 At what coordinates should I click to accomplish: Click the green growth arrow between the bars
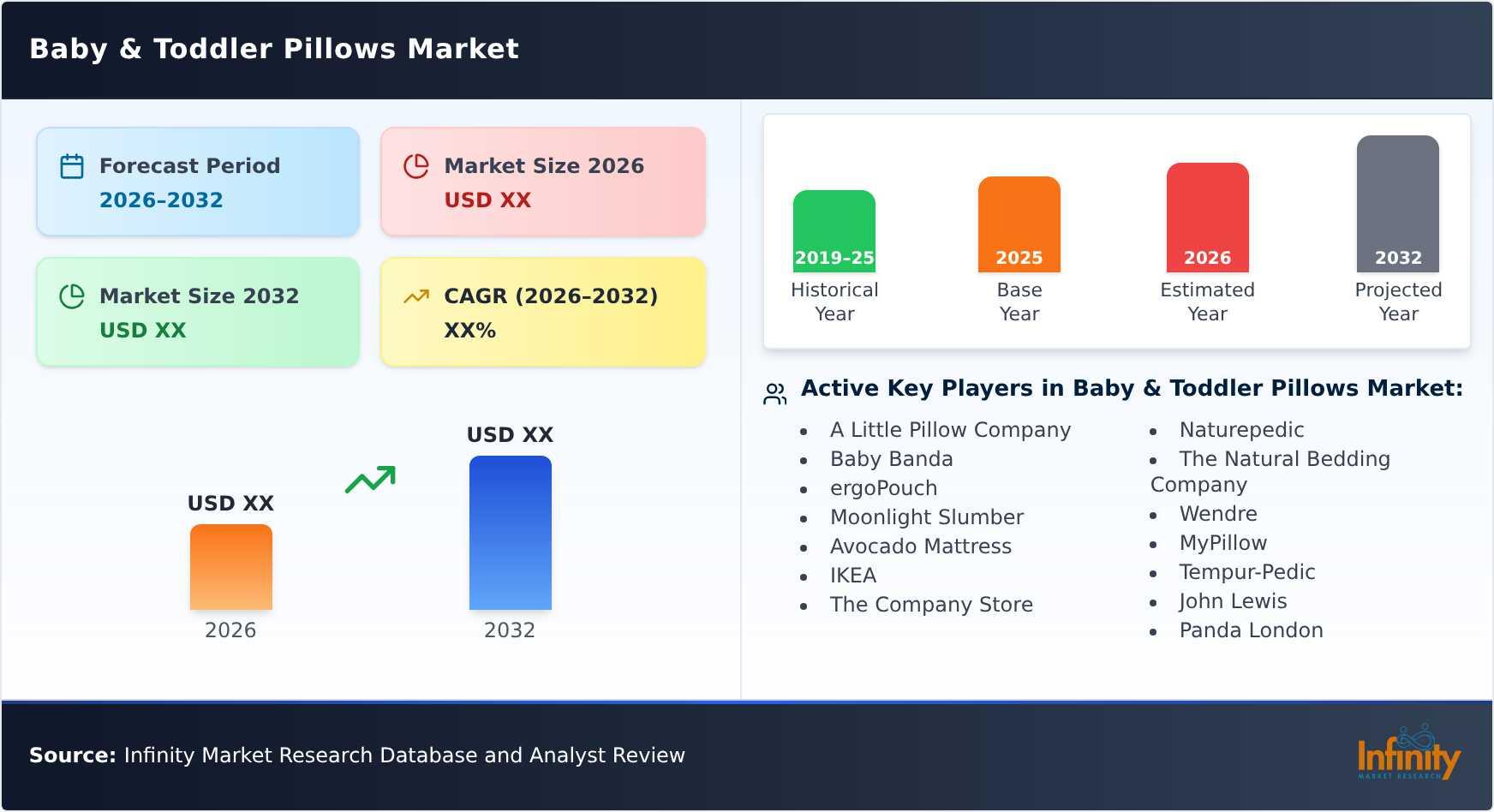(370, 480)
